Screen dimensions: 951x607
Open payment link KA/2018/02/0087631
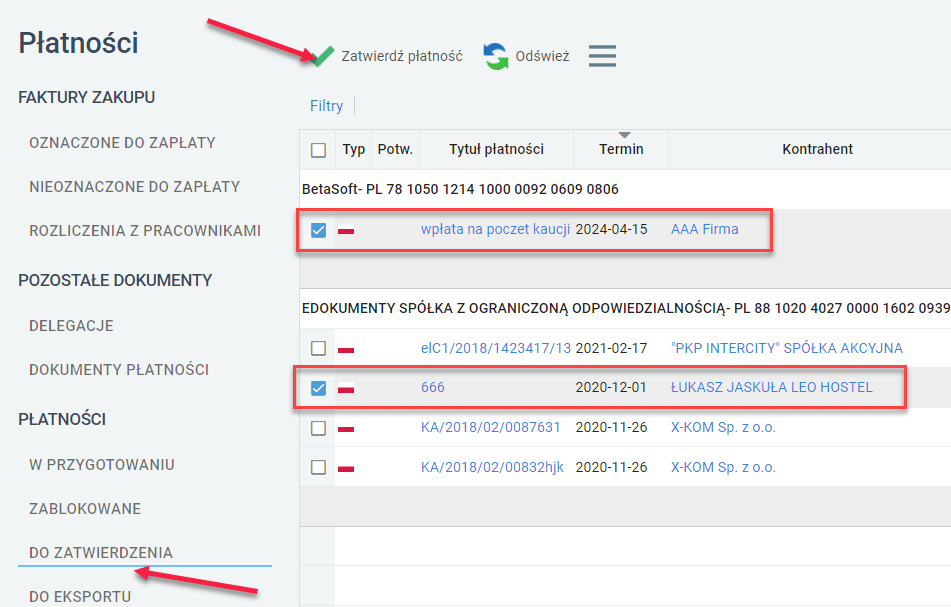[491, 428]
